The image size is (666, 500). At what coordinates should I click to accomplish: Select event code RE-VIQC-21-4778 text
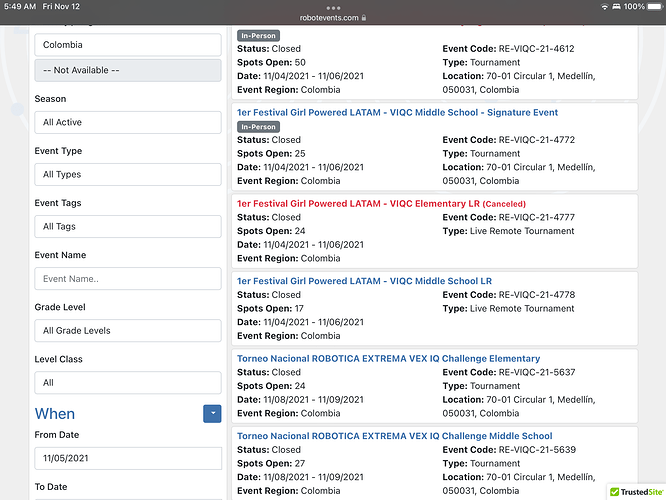tap(537, 295)
